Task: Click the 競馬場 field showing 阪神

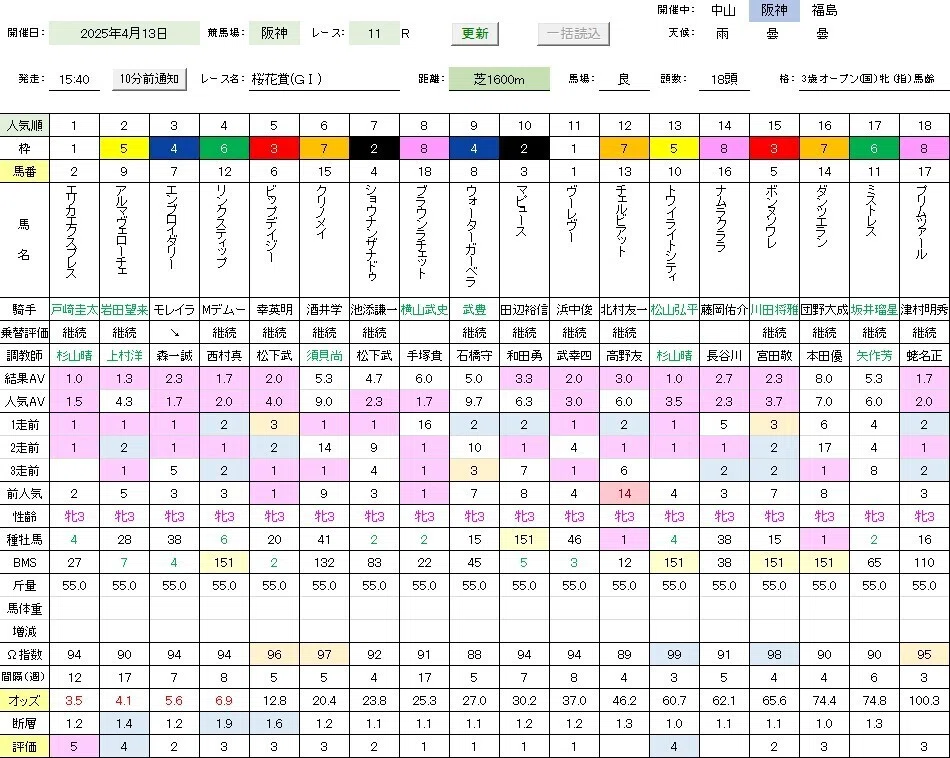Action: (x=274, y=33)
